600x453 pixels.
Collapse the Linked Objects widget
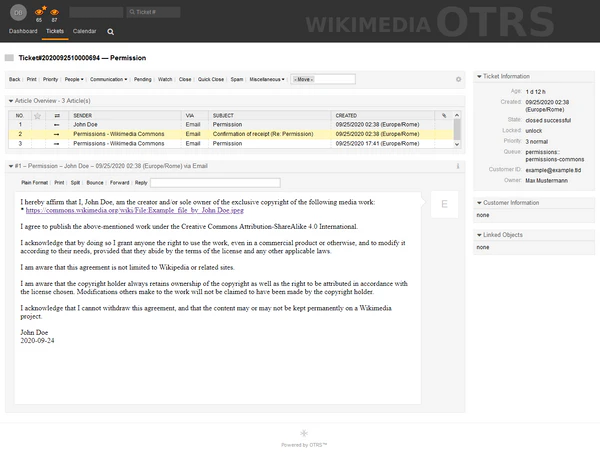[x=478, y=234]
